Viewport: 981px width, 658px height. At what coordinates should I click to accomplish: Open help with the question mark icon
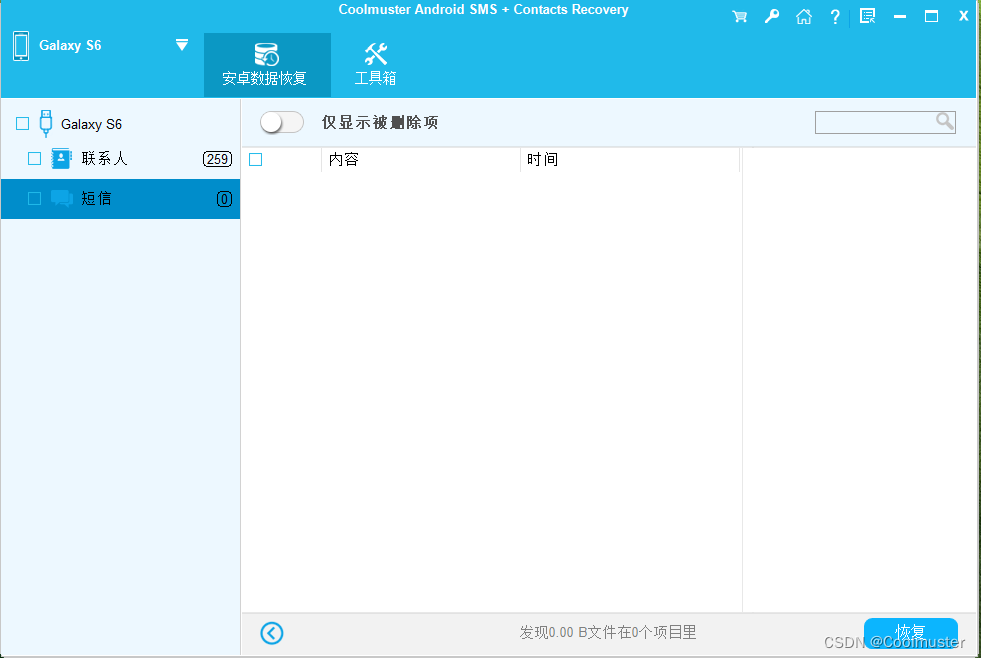835,17
